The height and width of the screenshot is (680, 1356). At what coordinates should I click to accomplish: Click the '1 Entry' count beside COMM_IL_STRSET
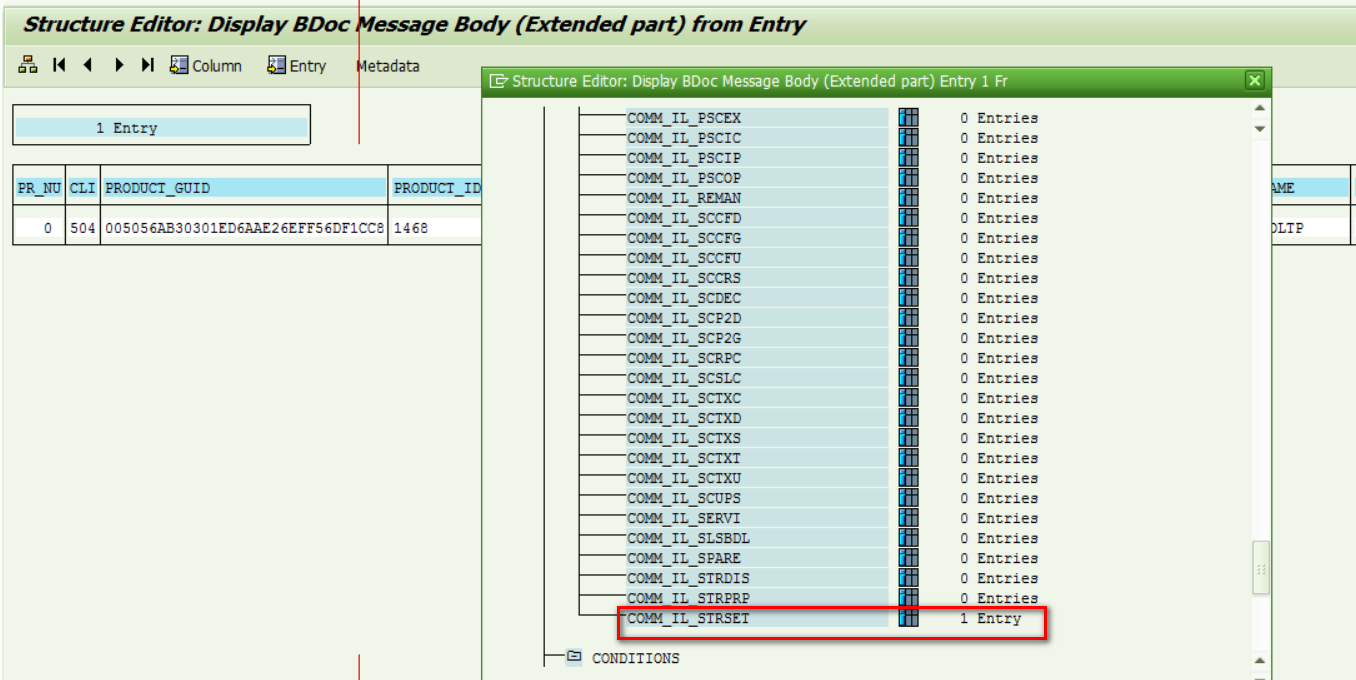(991, 618)
